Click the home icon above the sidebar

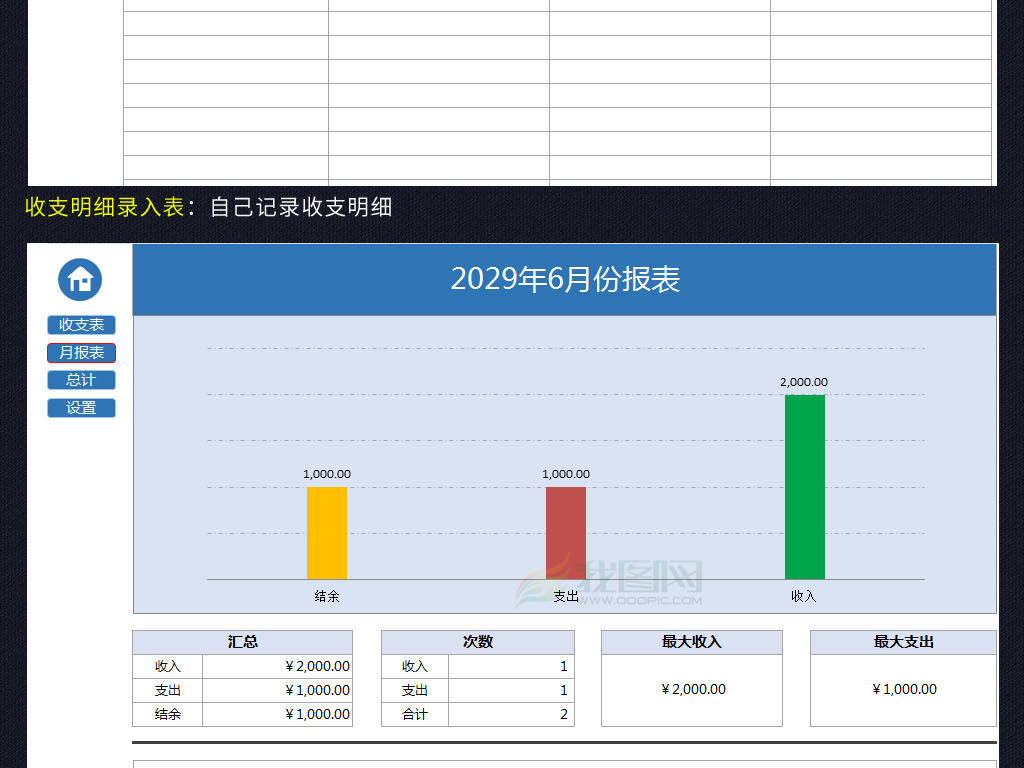(x=80, y=281)
